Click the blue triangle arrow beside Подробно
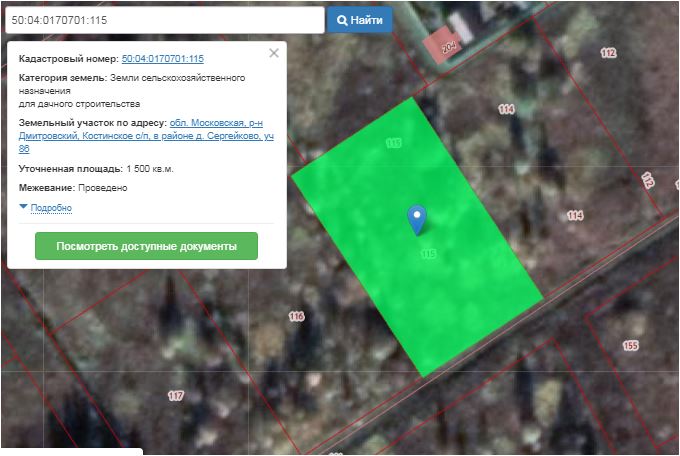 coord(23,207)
